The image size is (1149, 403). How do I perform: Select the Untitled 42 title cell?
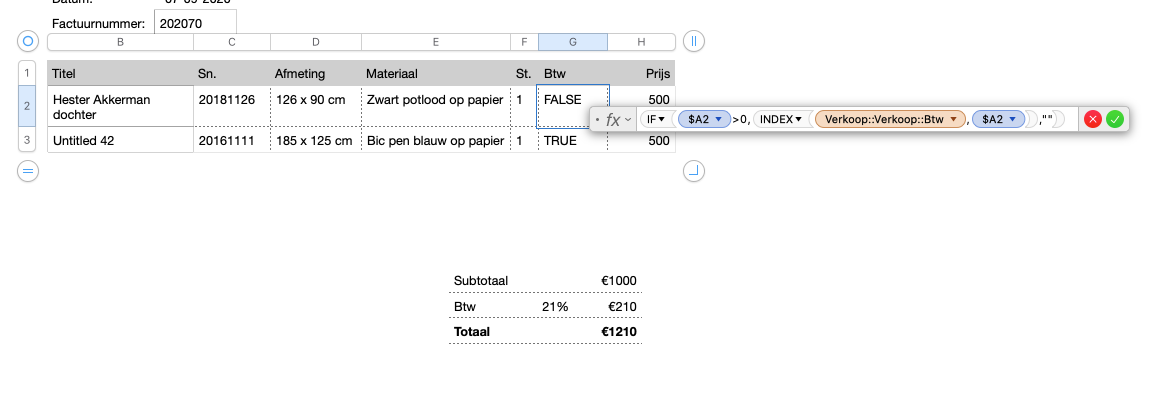click(120, 141)
